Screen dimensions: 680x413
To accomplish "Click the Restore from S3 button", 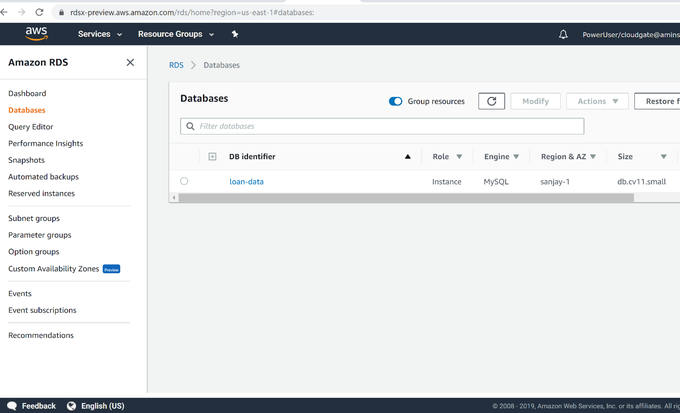I will tap(657, 101).
